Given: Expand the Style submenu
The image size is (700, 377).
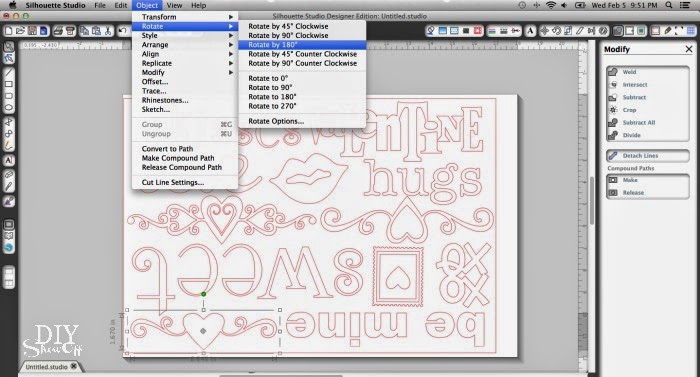Looking at the screenshot, I should tap(185, 35).
